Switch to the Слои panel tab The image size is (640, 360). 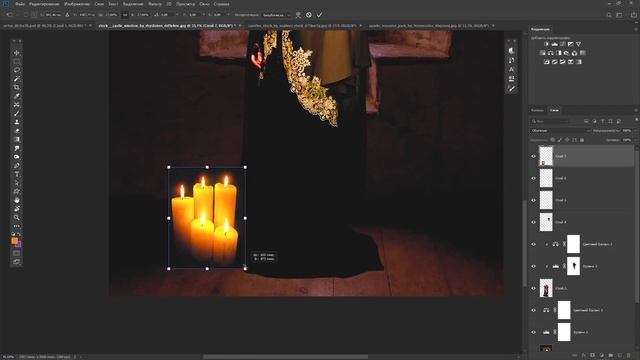[x=554, y=110]
